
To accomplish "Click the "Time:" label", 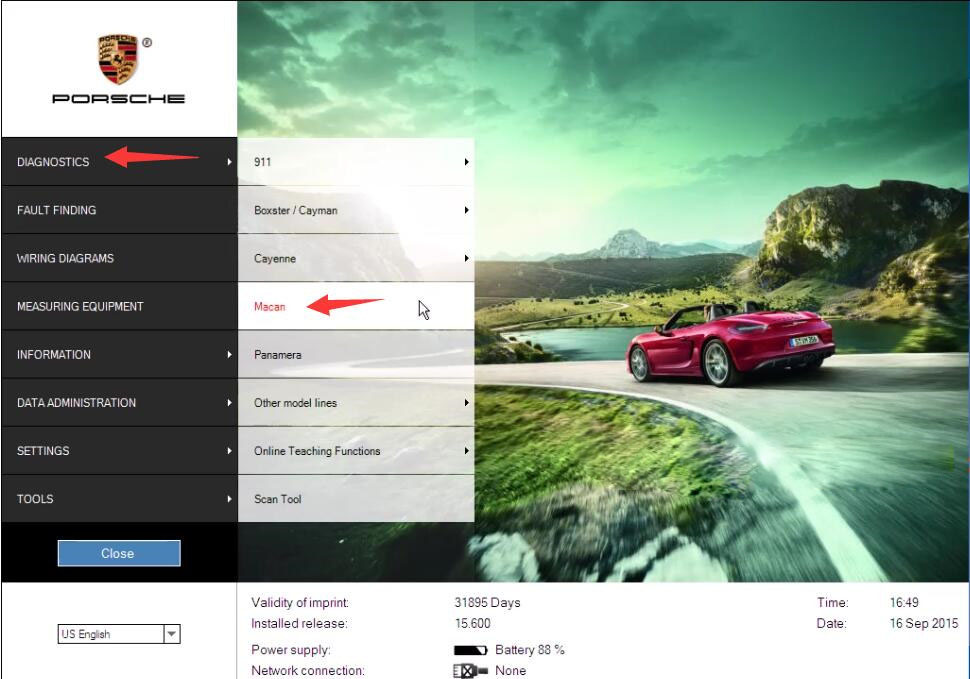I will pyautogui.click(x=833, y=602).
